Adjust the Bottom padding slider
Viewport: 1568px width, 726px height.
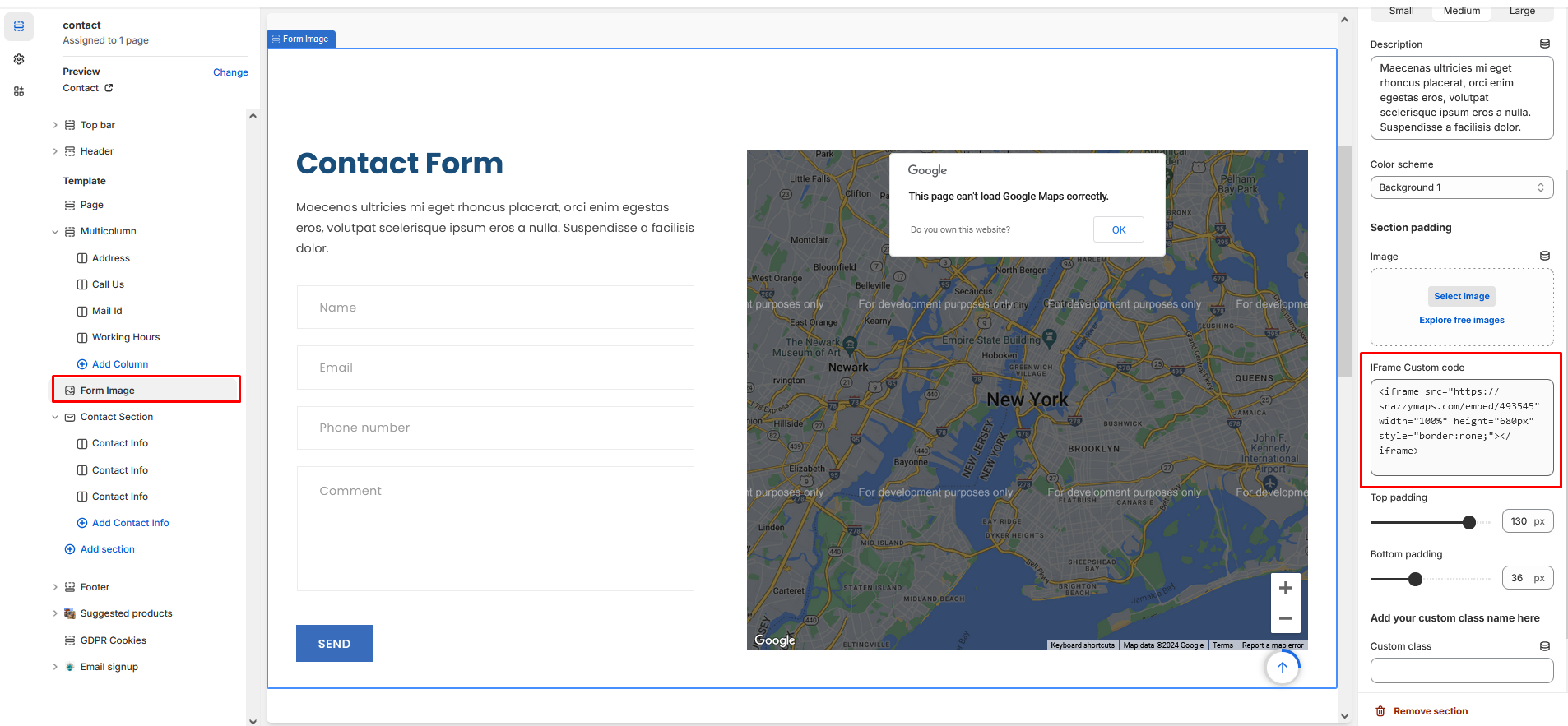click(x=1415, y=579)
